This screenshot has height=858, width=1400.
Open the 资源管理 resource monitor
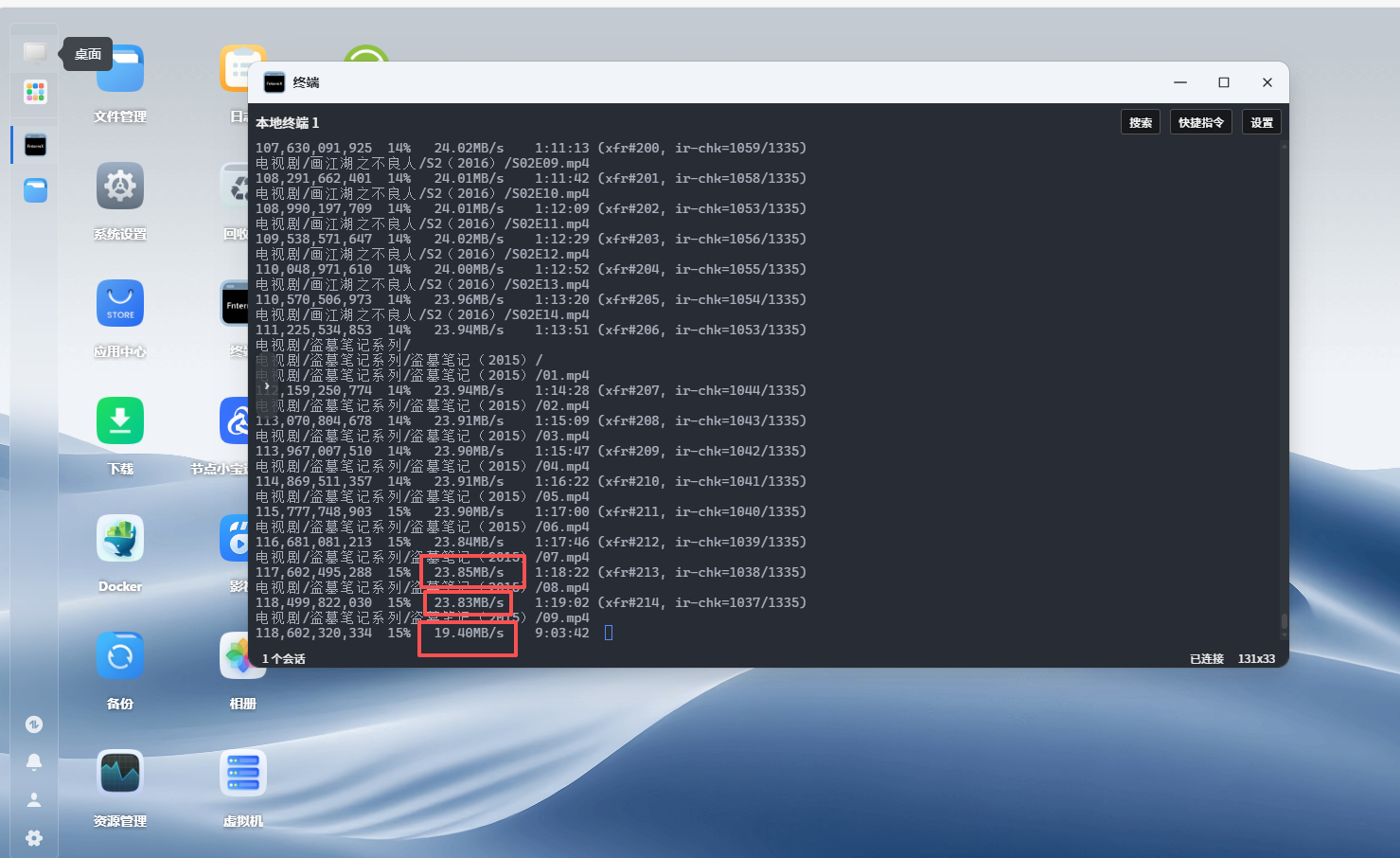(x=119, y=772)
